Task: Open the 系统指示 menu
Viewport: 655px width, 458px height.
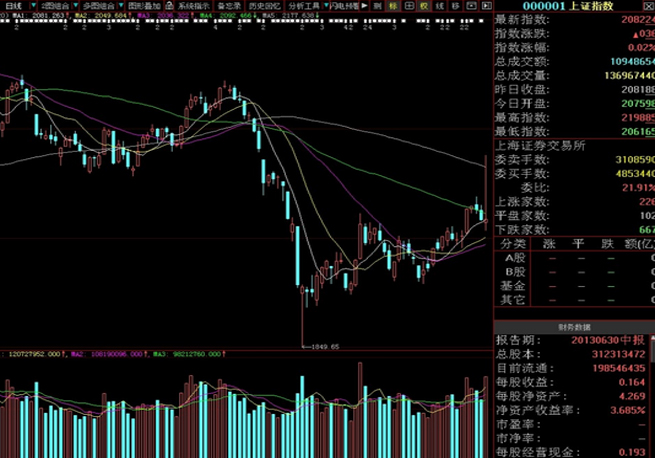Action: (x=192, y=6)
